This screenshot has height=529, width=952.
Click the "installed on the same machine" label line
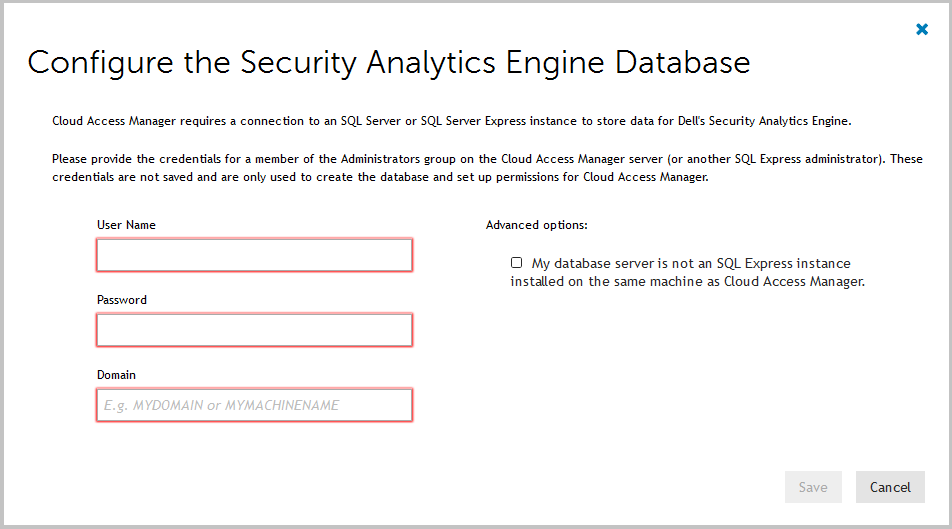(x=600, y=282)
